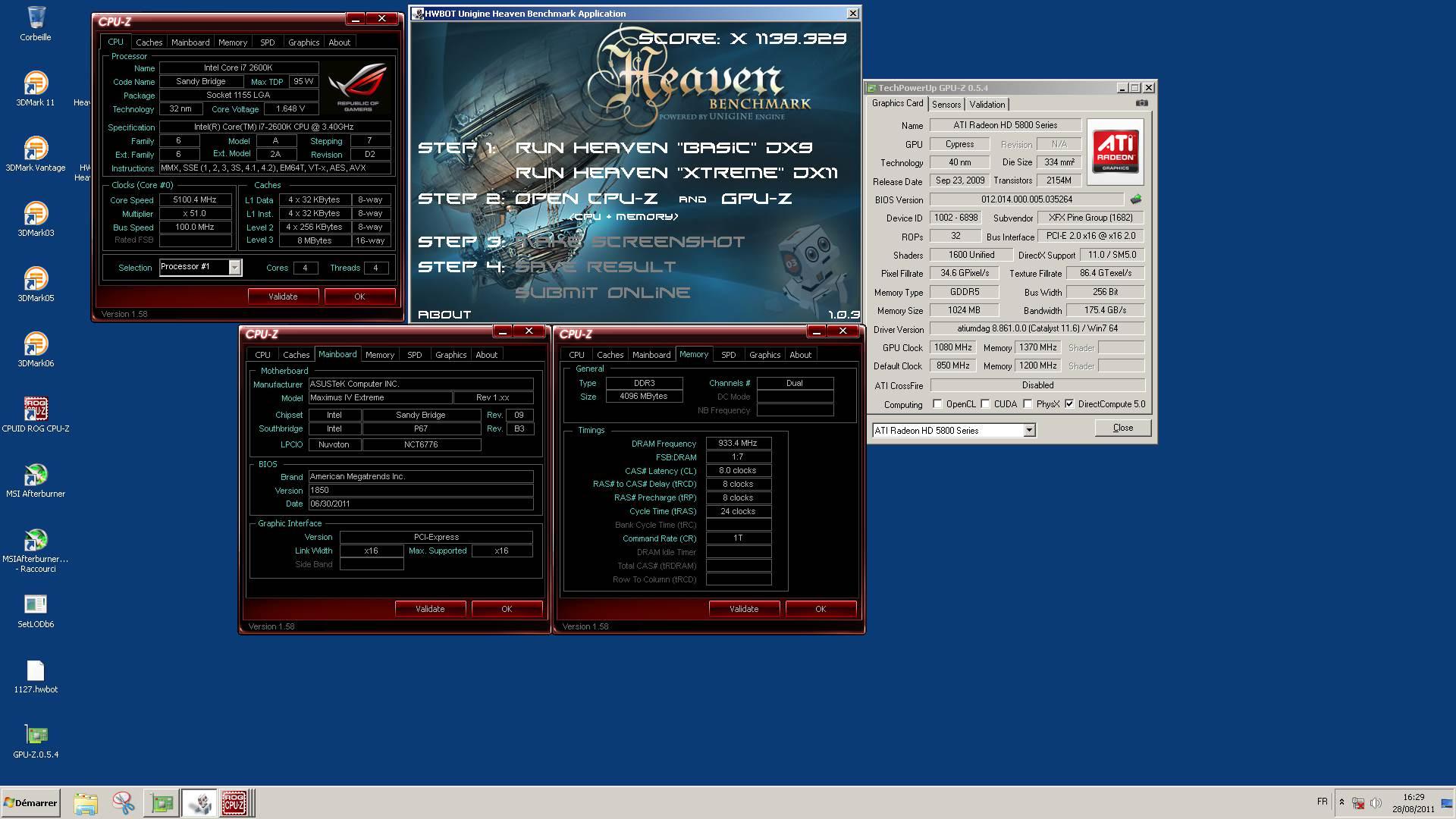The width and height of the screenshot is (1456, 819).
Task: Click Run Heaven Xtreme DX11 step
Action: [676, 173]
